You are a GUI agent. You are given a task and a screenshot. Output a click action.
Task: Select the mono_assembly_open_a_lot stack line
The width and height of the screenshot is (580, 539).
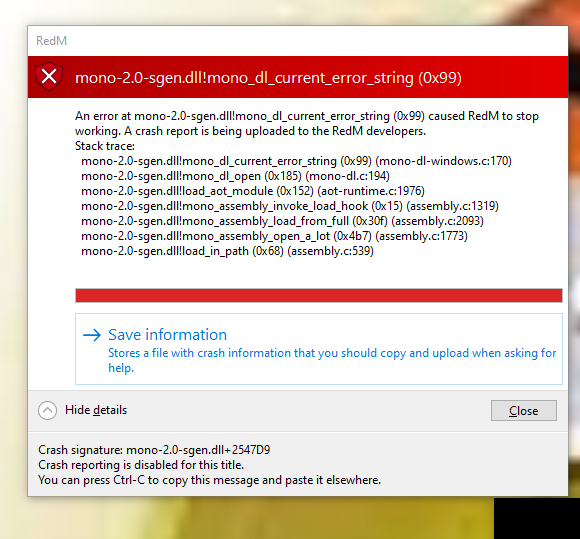point(274,236)
